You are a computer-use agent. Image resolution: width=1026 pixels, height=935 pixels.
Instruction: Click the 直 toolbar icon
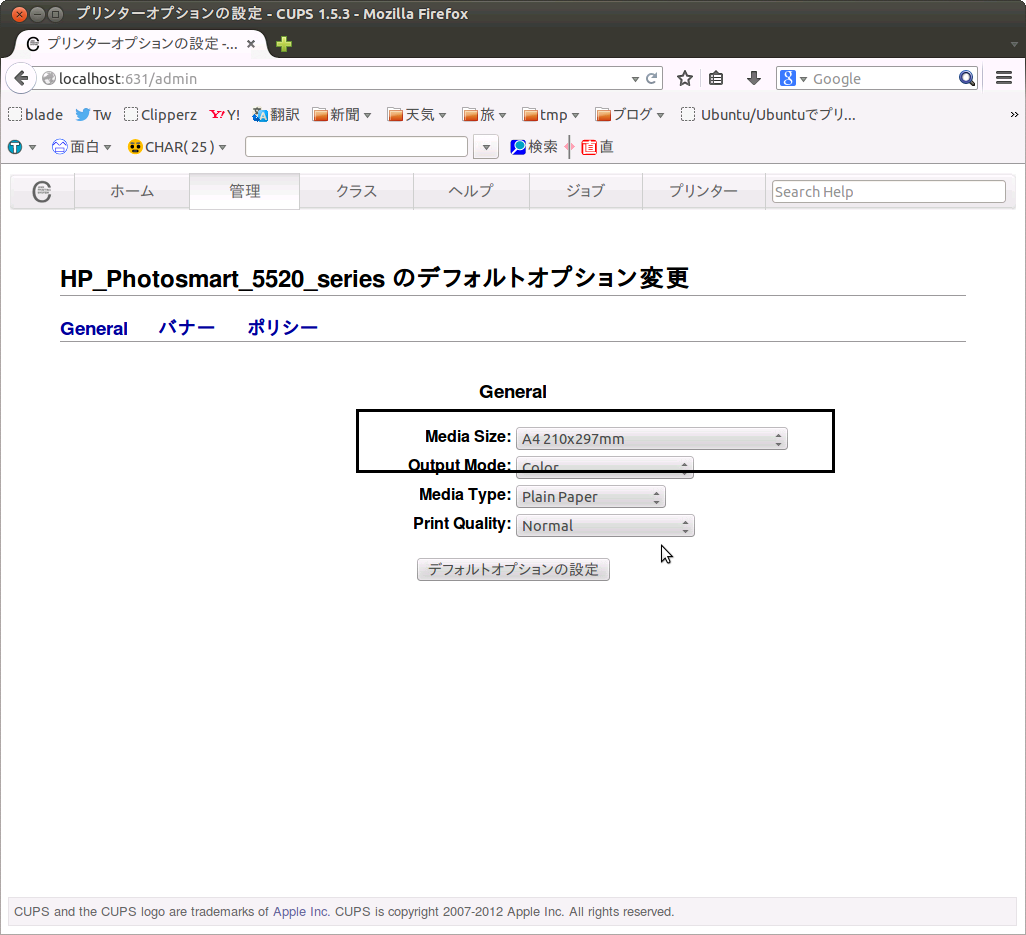click(597, 147)
